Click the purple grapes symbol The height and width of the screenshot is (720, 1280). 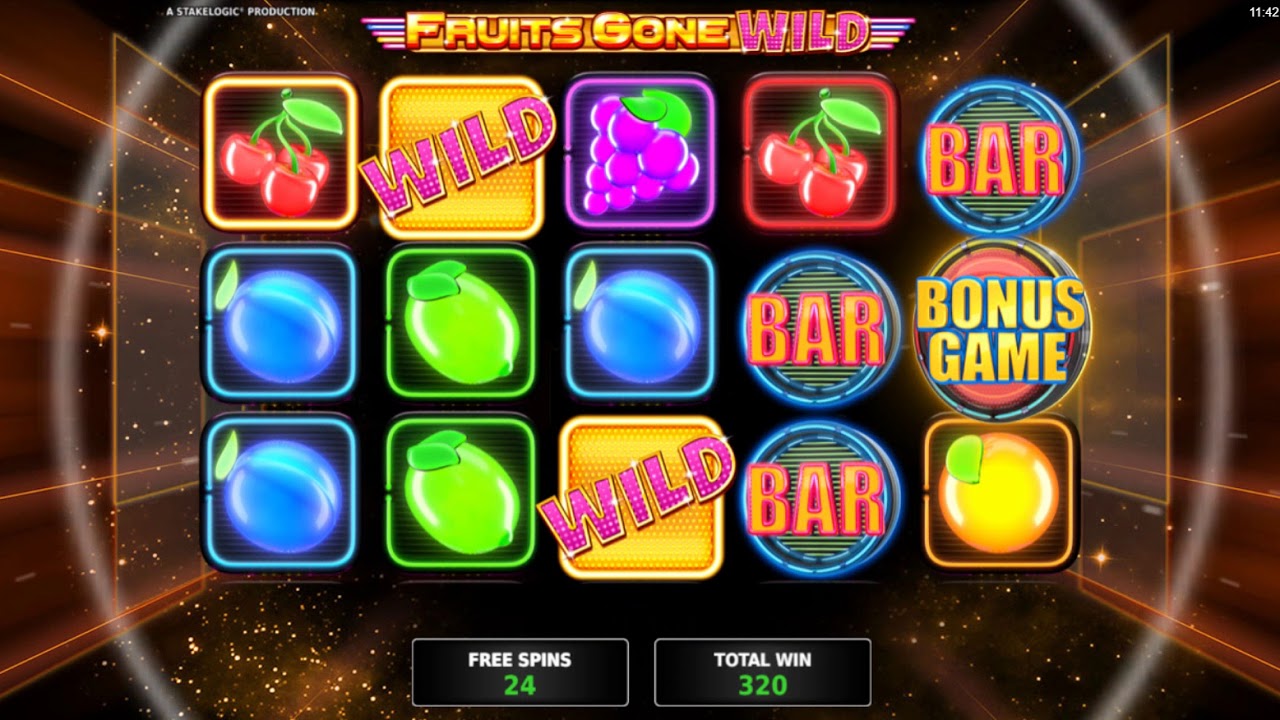tap(640, 152)
